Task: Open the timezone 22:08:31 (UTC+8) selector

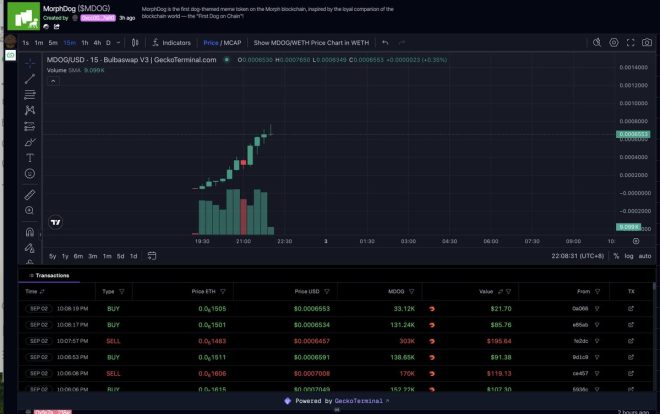Action: point(578,256)
